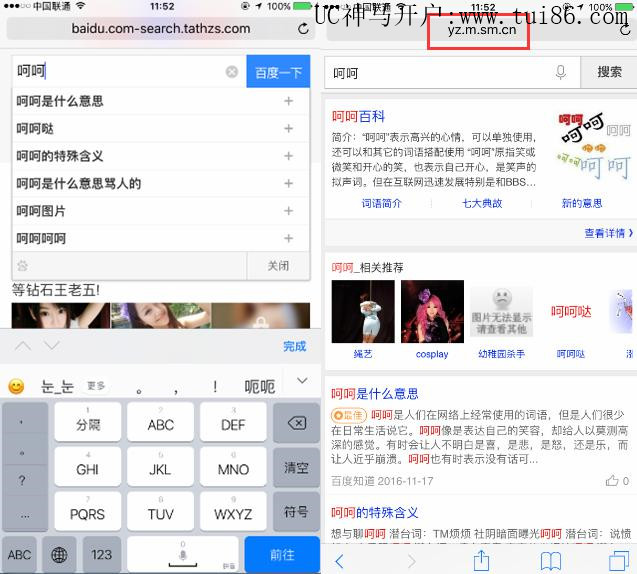The width and height of the screenshot is (637, 574).
Task: Tap the DEF key
Action: coord(233,422)
